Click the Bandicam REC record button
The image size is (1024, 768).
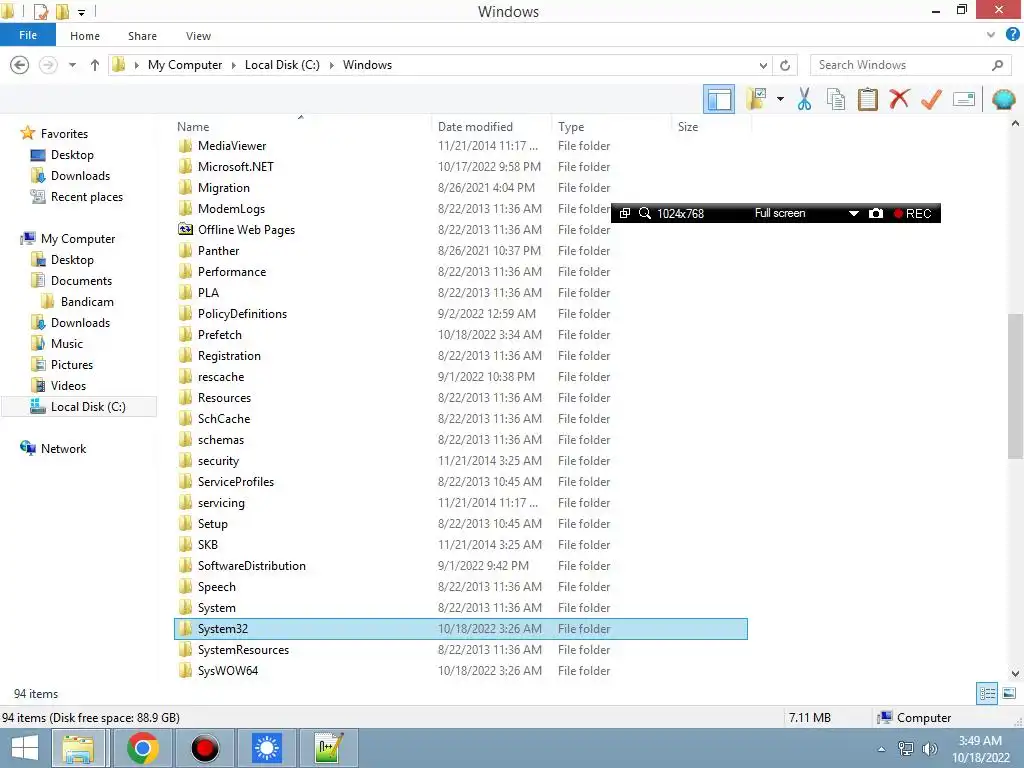coord(913,214)
